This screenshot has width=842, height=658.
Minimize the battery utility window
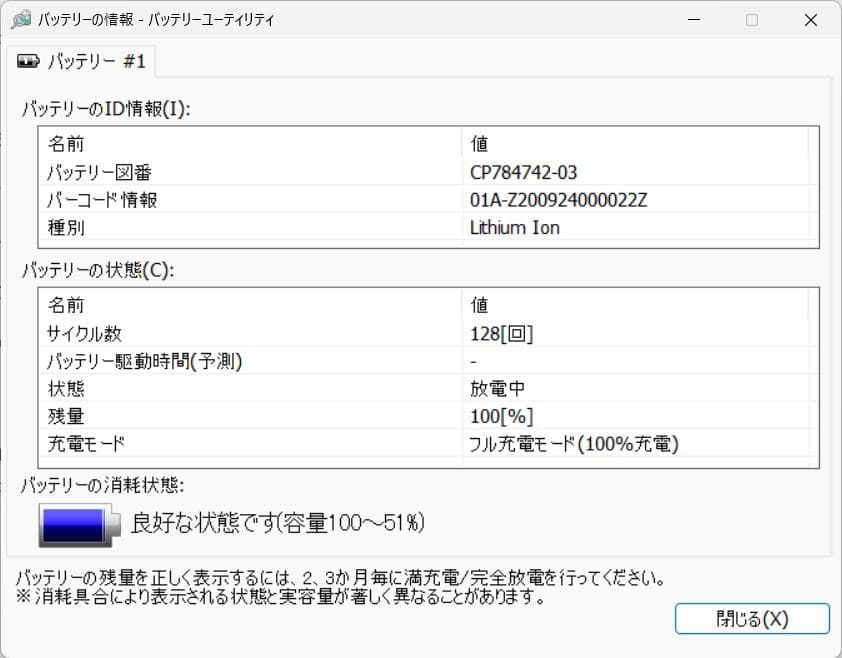pos(694,19)
